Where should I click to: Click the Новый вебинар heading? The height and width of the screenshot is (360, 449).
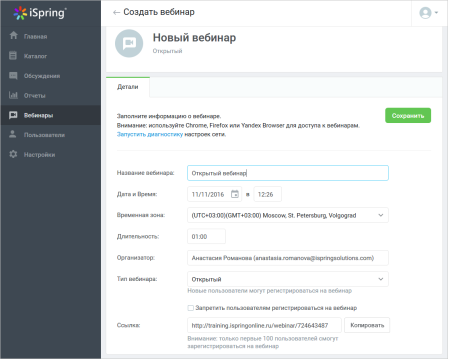[194, 38]
